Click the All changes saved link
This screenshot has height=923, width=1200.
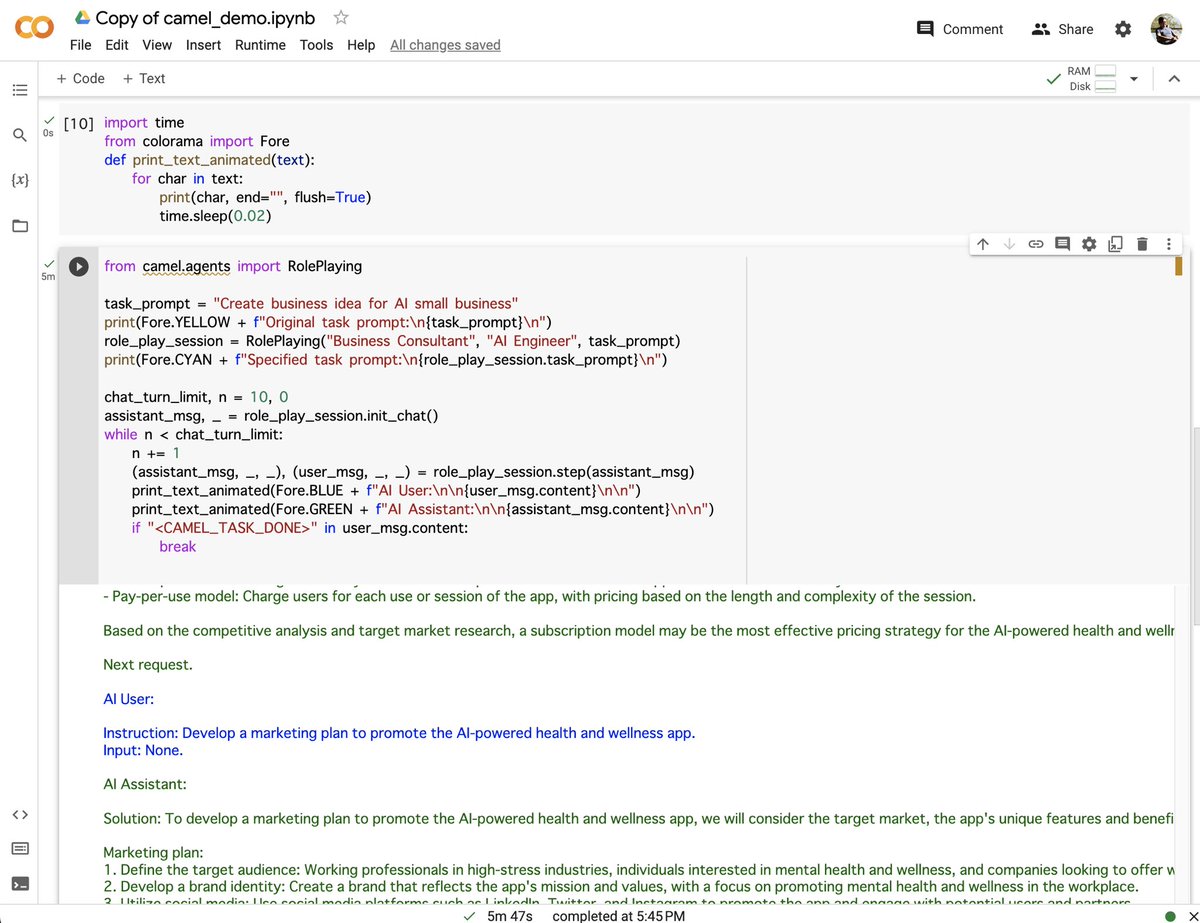[x=445, y=45]
